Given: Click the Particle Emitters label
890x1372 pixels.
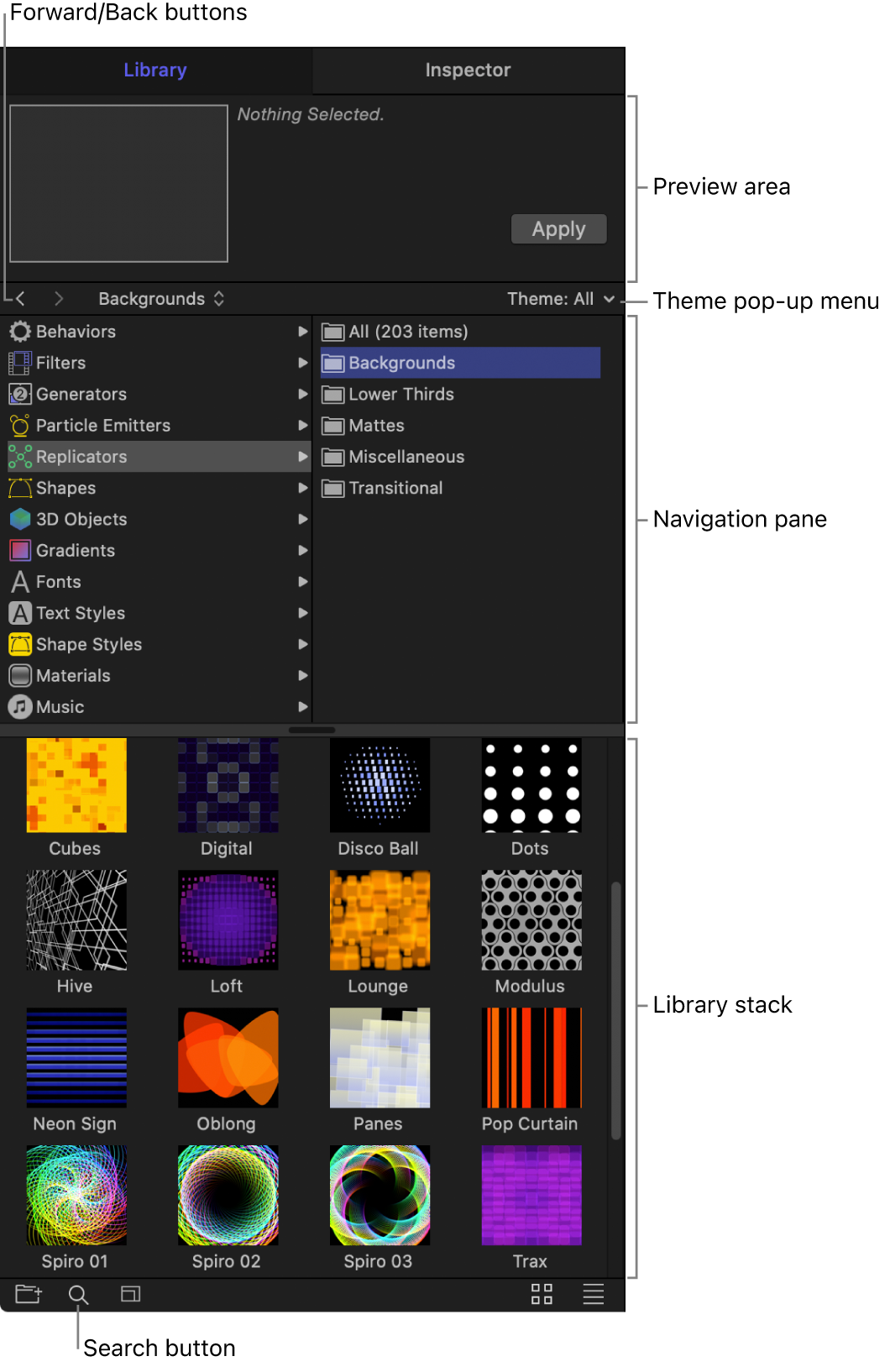Looking at the screenshot, I should tap(103, 426).
